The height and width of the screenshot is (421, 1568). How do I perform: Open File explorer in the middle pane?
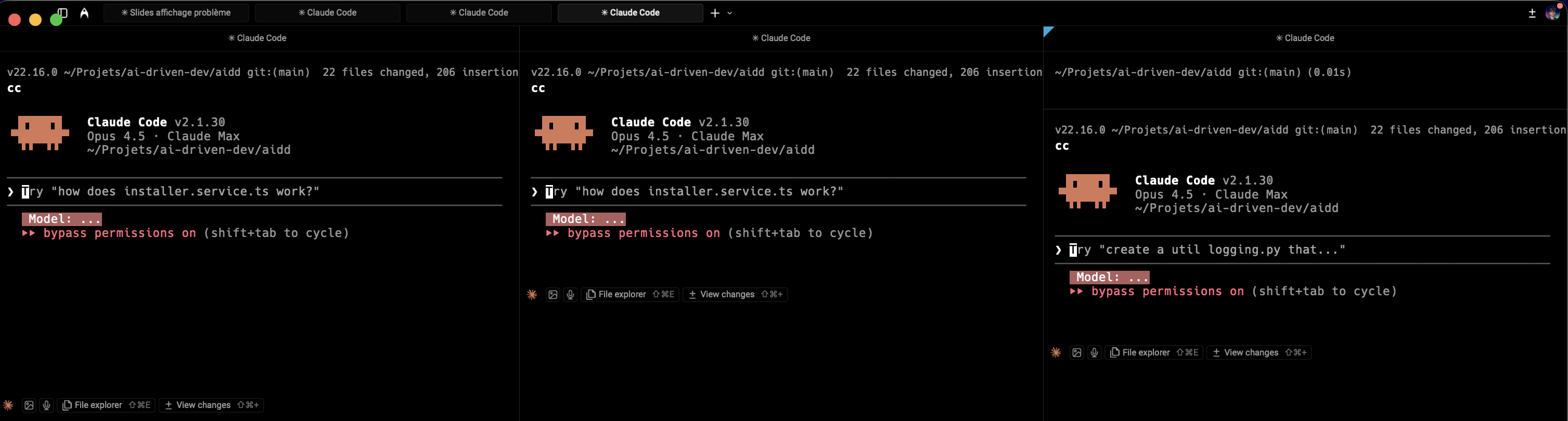coord(631,295)
